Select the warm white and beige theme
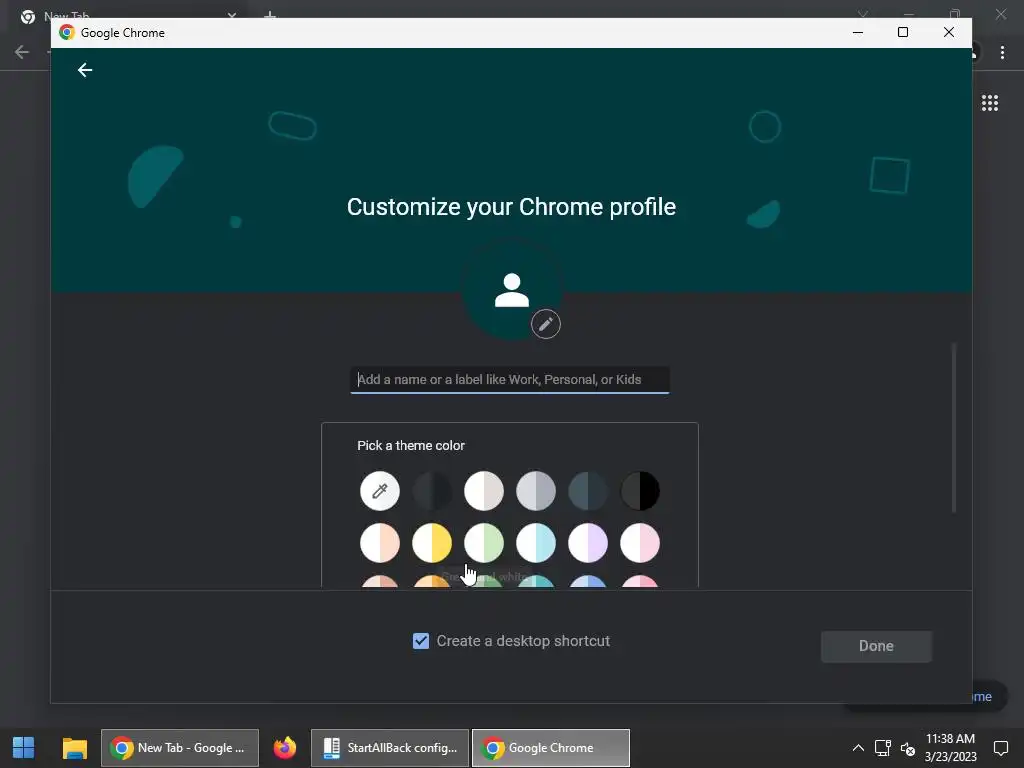 pos(484,490)
